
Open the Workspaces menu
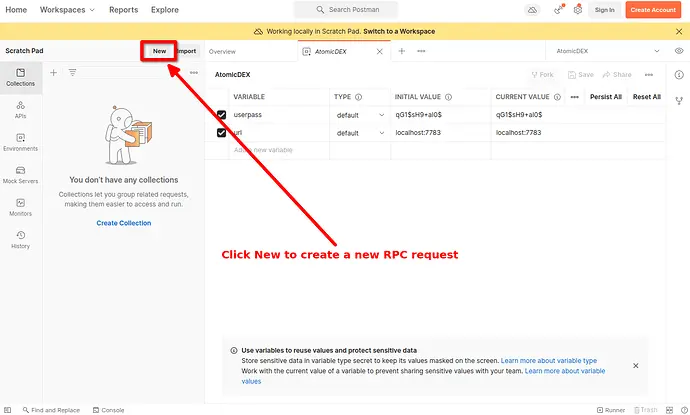68,10
